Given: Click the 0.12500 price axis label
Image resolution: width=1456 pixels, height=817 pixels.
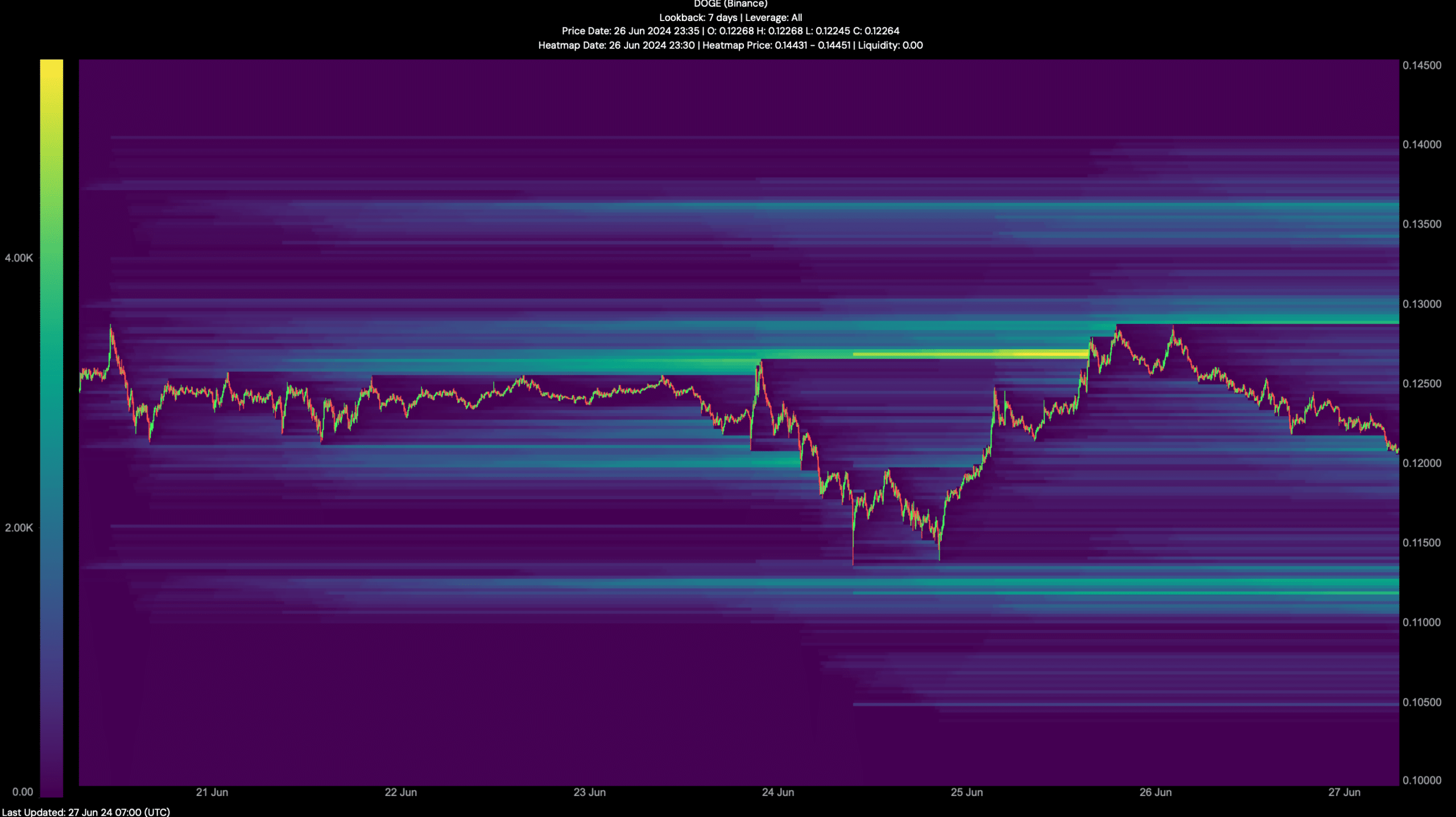Looking at the screenshot, I should [1422, 384].
